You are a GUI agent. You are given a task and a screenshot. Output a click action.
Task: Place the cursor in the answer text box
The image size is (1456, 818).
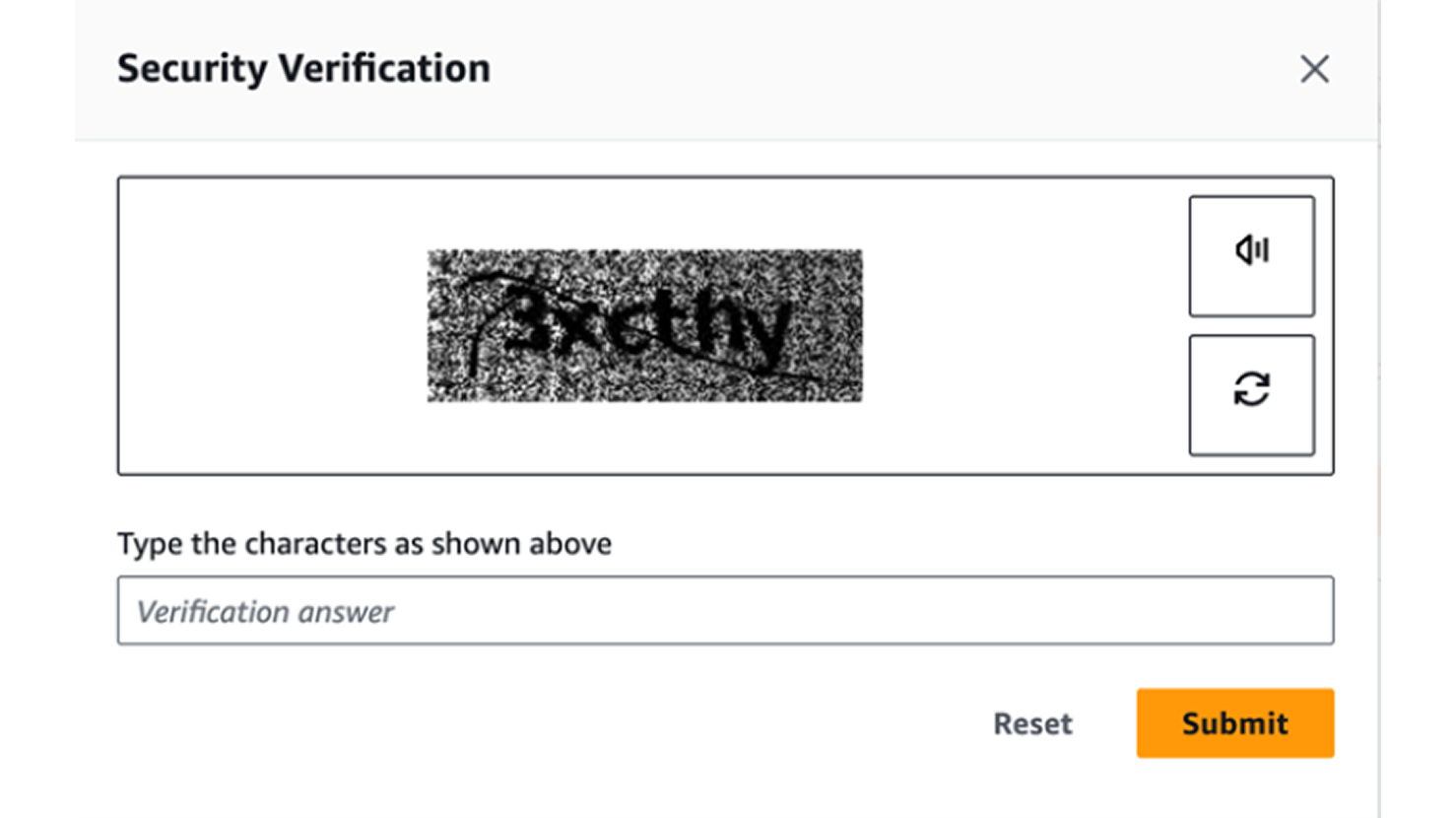725,611
